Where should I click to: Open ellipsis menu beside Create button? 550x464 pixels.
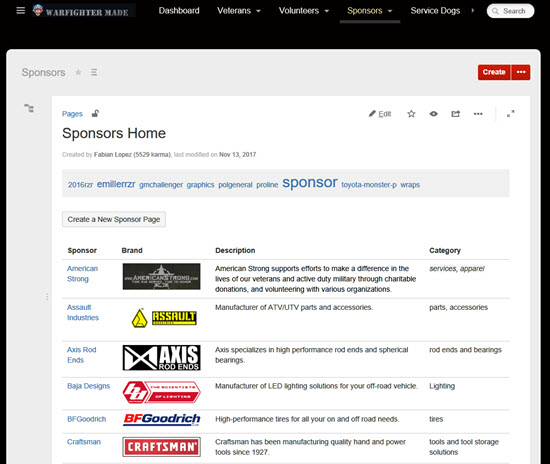pyautogui.click(x=521, y=72)
